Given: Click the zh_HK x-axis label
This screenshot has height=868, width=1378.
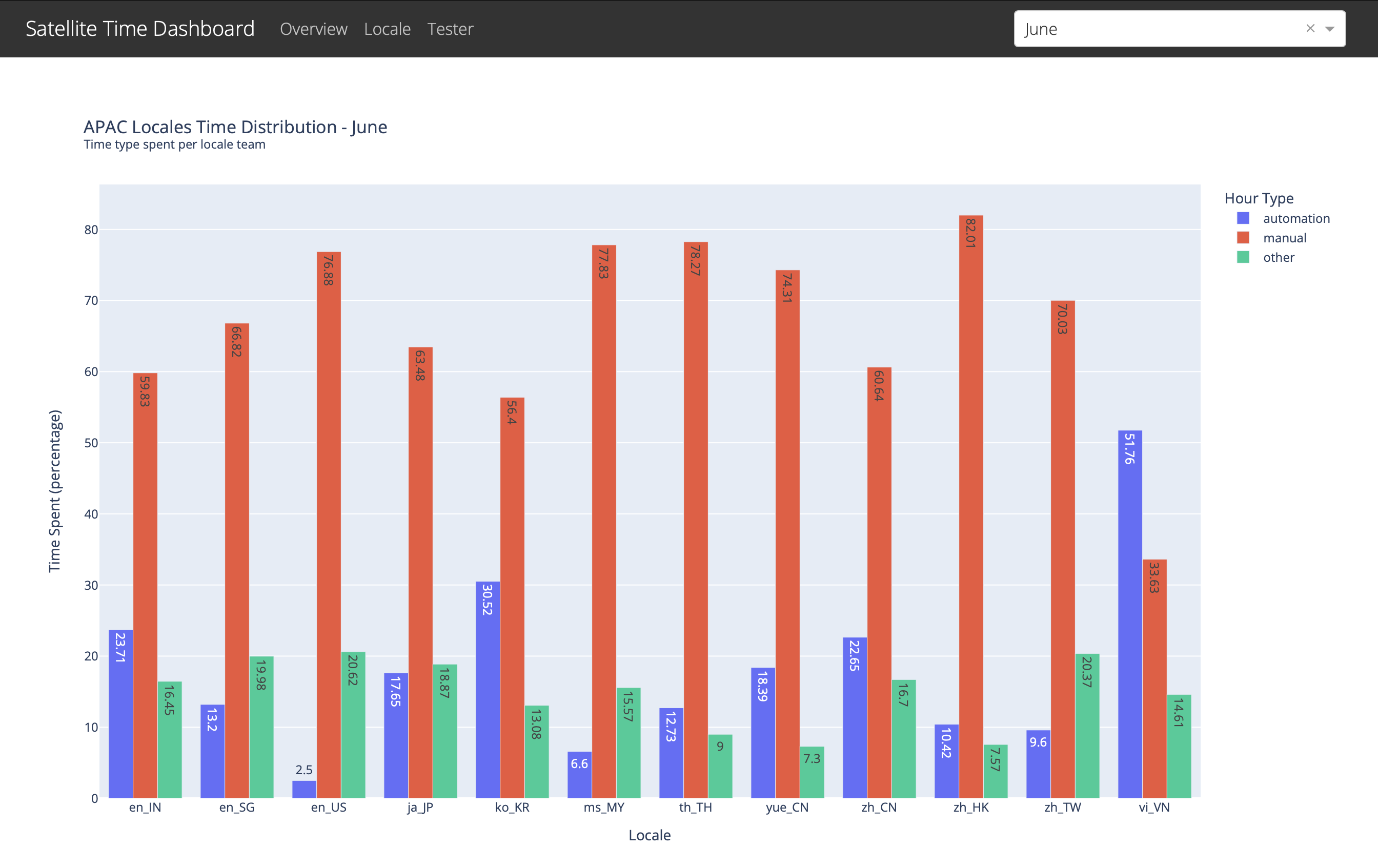Looking at the screenshot, I should (x=971, y=808).
